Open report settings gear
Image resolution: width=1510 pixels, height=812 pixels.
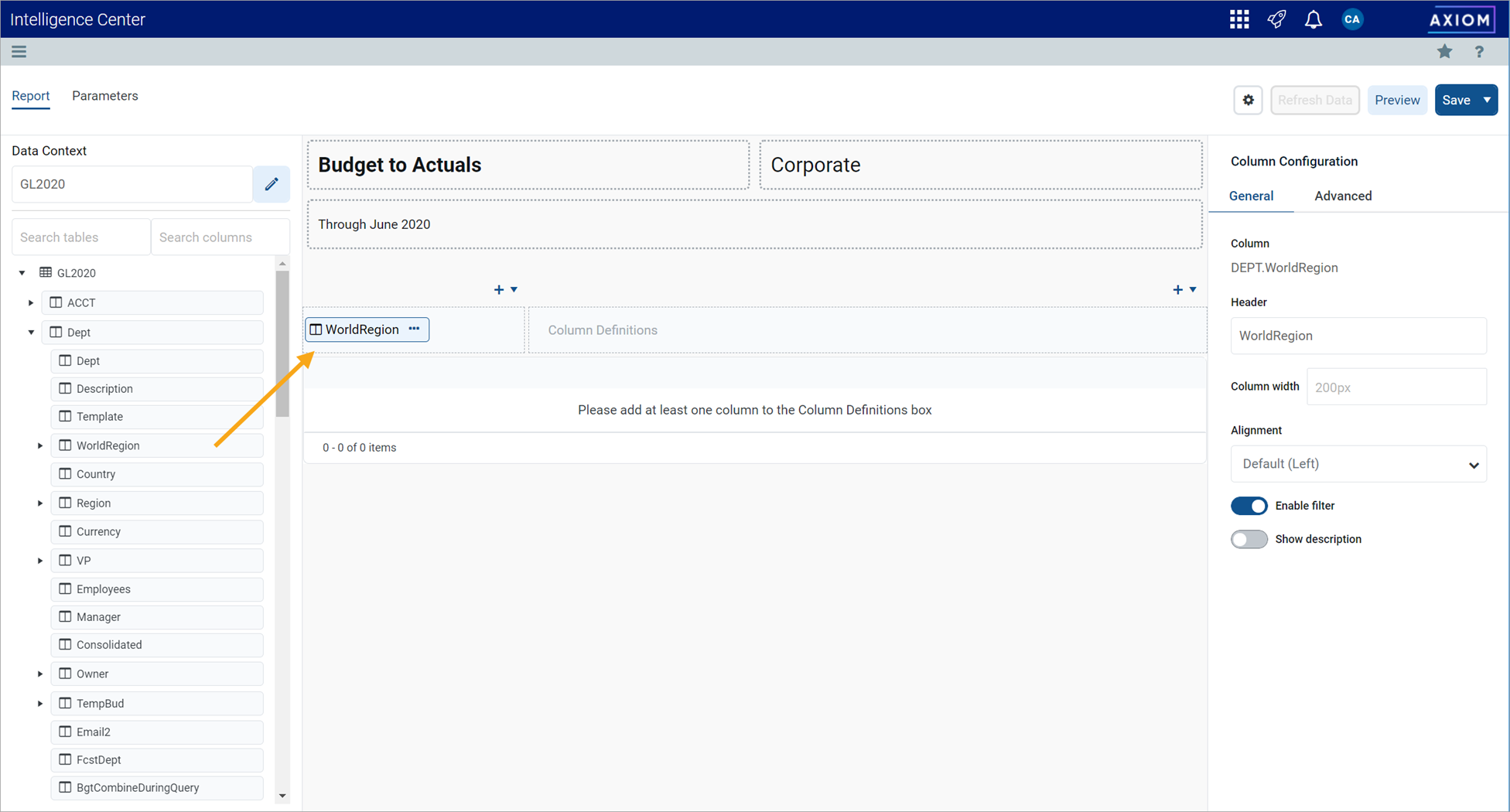coord(1248,100)
